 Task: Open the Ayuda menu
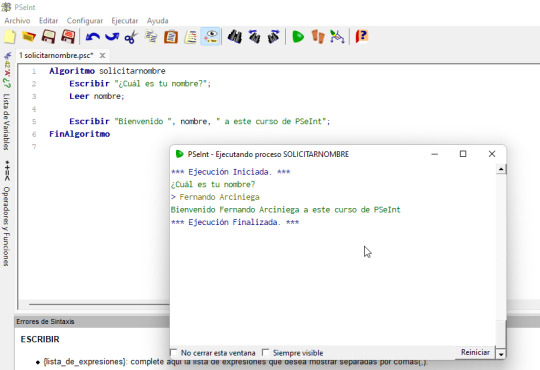pyautogui.click(x=157, y=21)
